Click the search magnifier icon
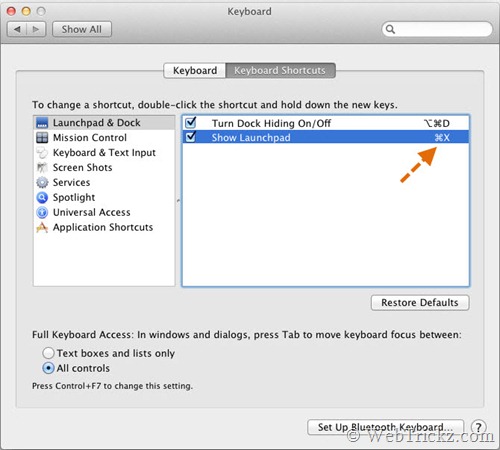This screenshot has height=450, width=500. click(x=390, y=29)
